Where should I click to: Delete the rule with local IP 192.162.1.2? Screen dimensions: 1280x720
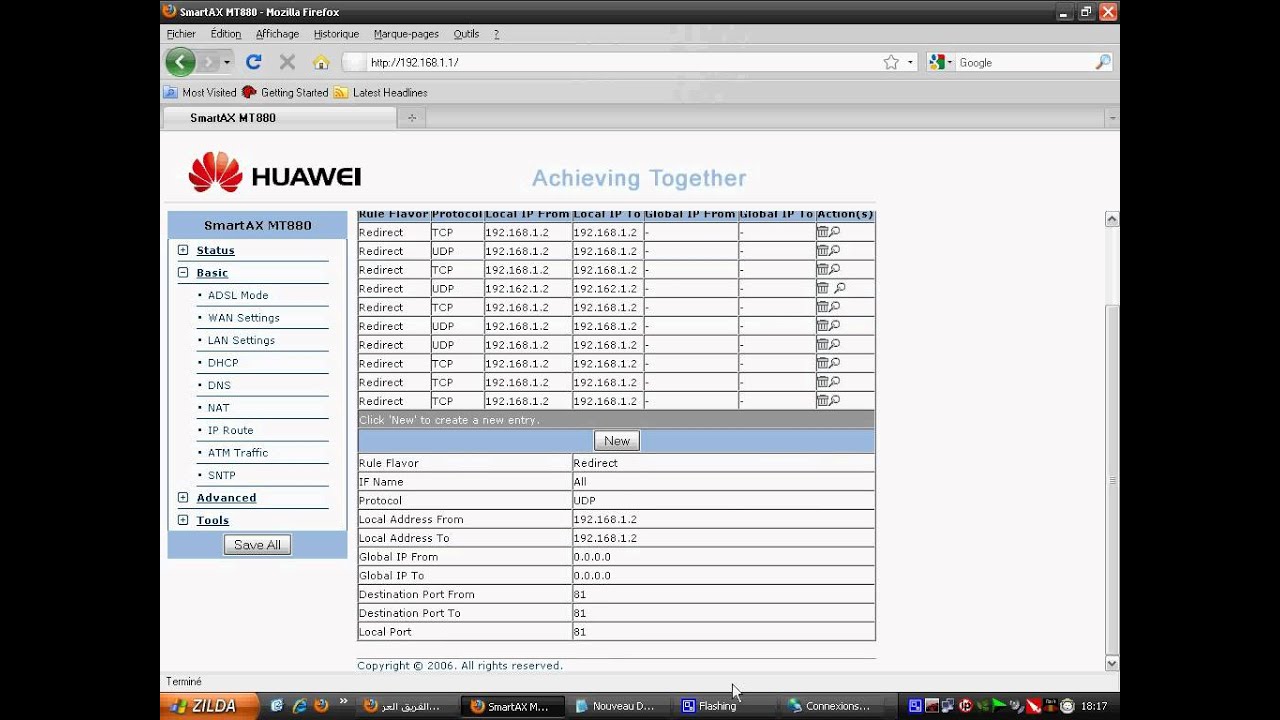click(822, 288)
